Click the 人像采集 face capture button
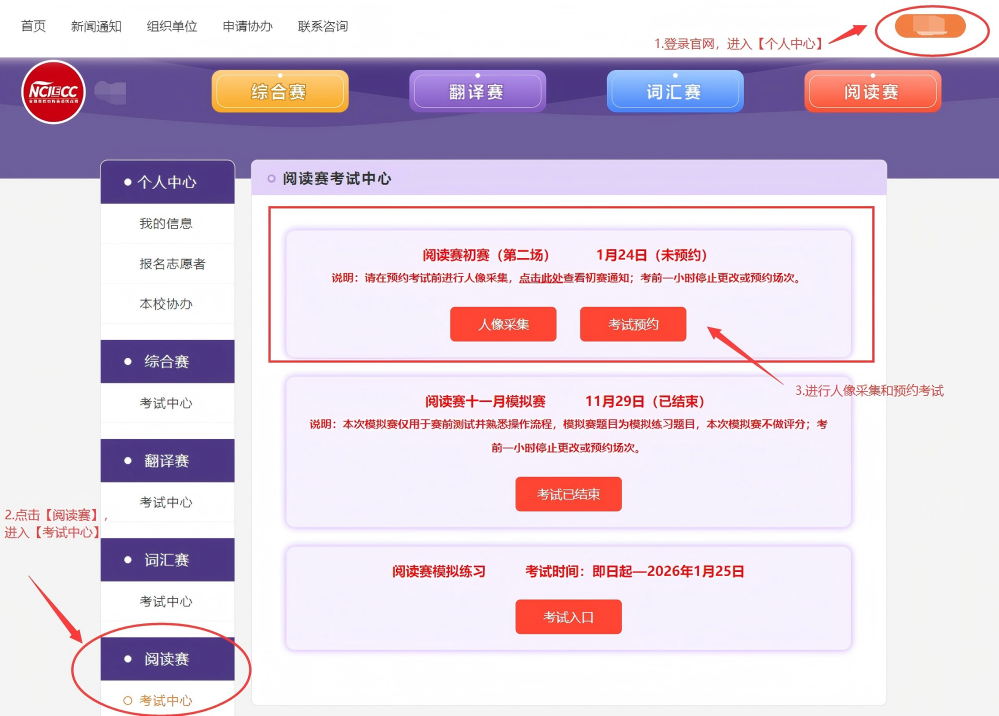The width and height of the screenshot is (999, 716). point(503,324)
